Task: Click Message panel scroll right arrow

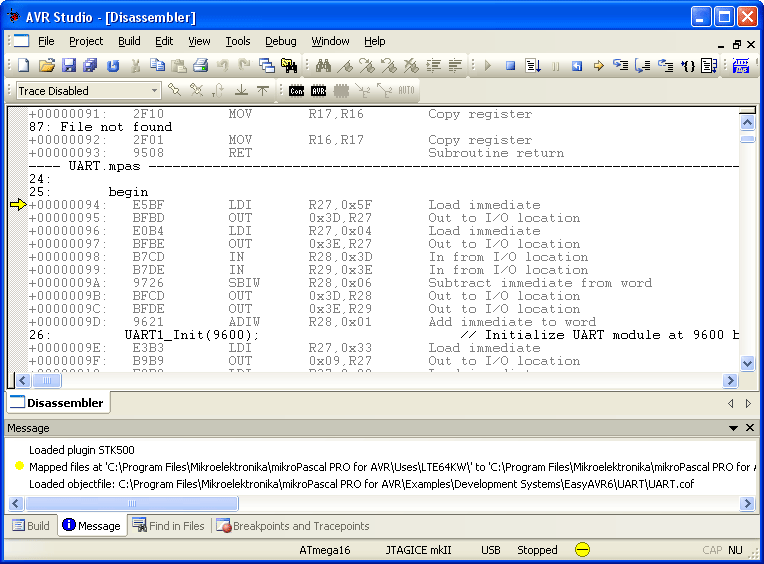Action: click(x=747, y=503)
